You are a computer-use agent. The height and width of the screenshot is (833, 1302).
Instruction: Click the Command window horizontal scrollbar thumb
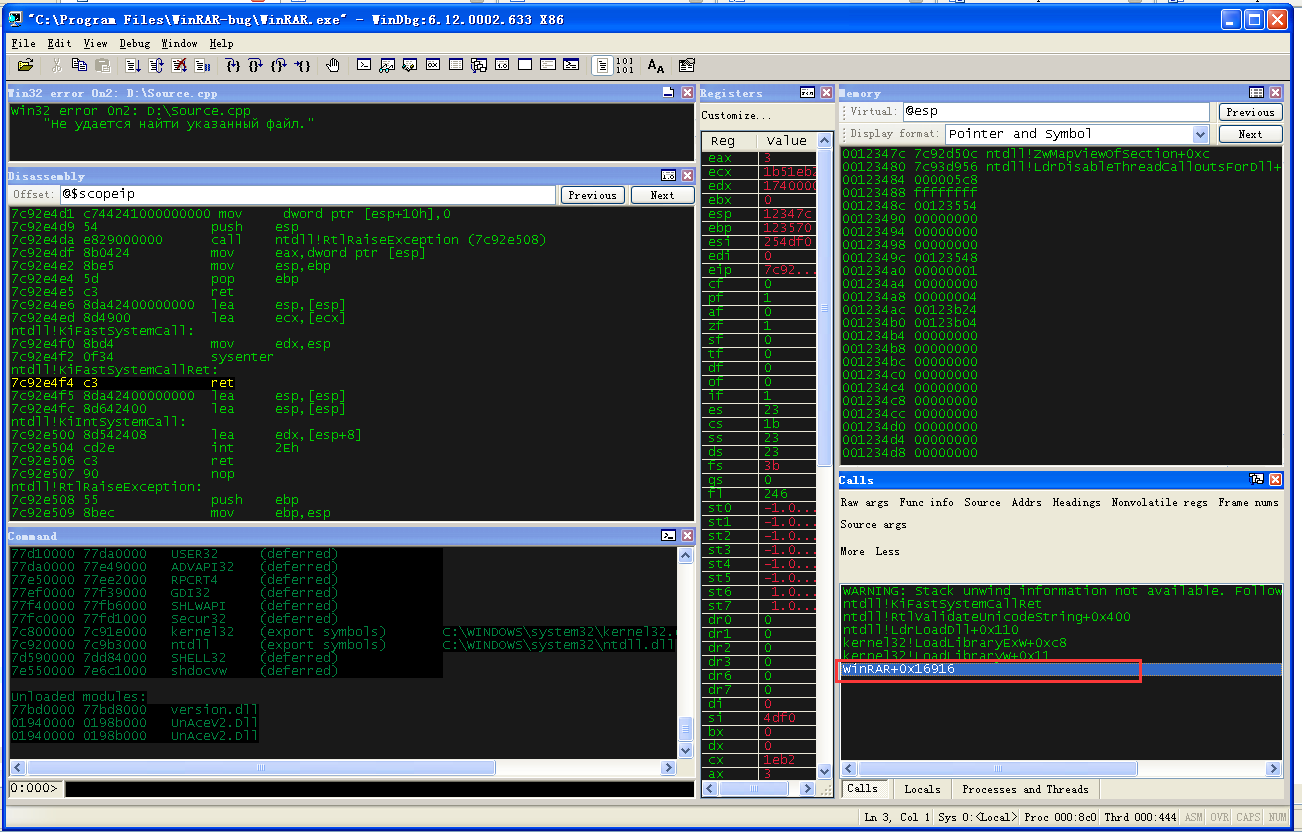pyautogui.click(x=261, y=768)
